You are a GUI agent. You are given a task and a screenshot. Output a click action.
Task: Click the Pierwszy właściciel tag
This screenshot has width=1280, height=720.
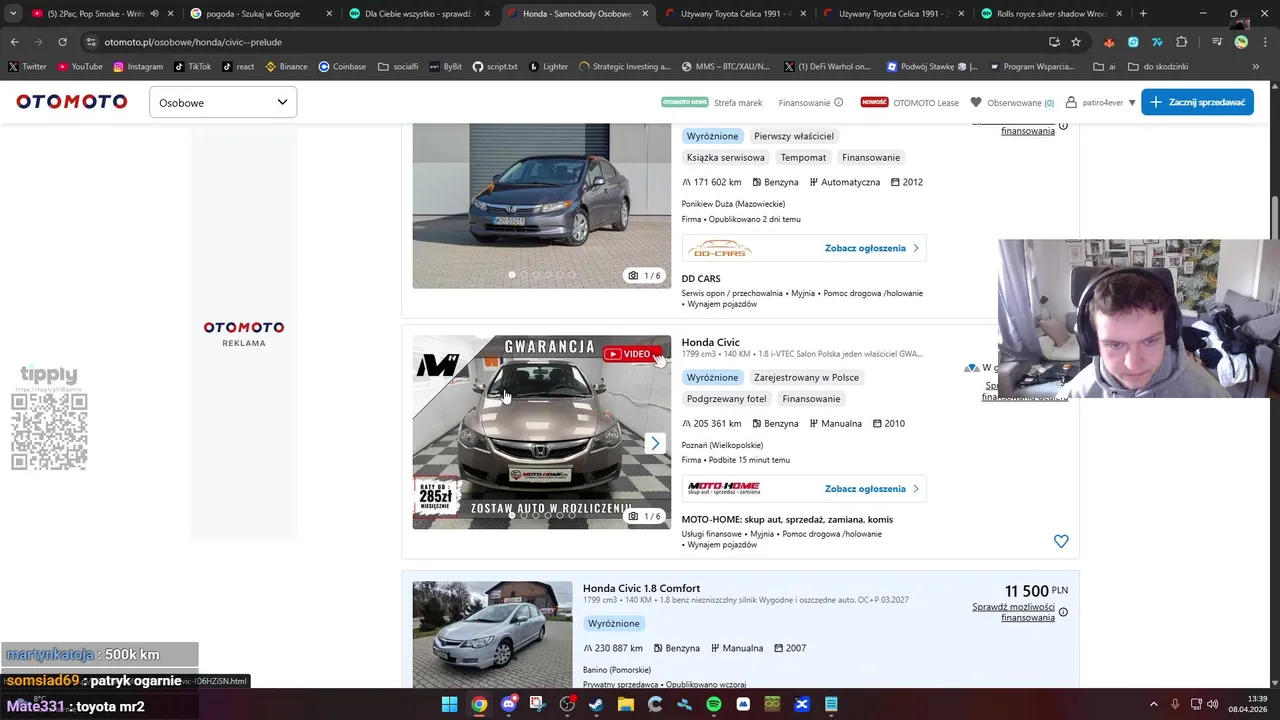coord(793,136)
